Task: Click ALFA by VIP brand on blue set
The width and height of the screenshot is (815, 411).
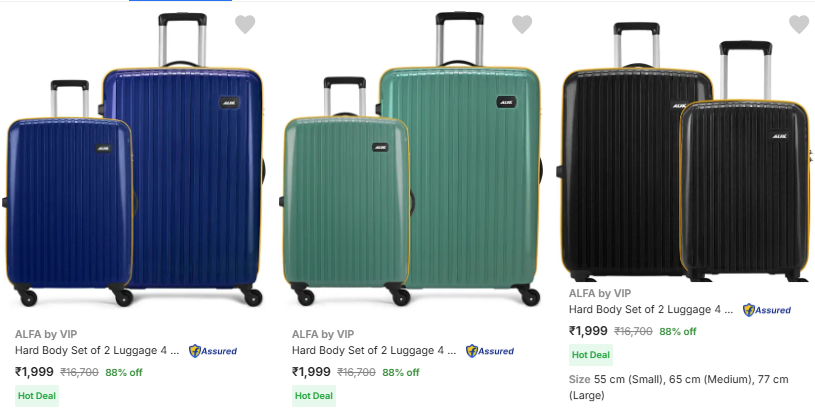Action: (x=46, y=334)
